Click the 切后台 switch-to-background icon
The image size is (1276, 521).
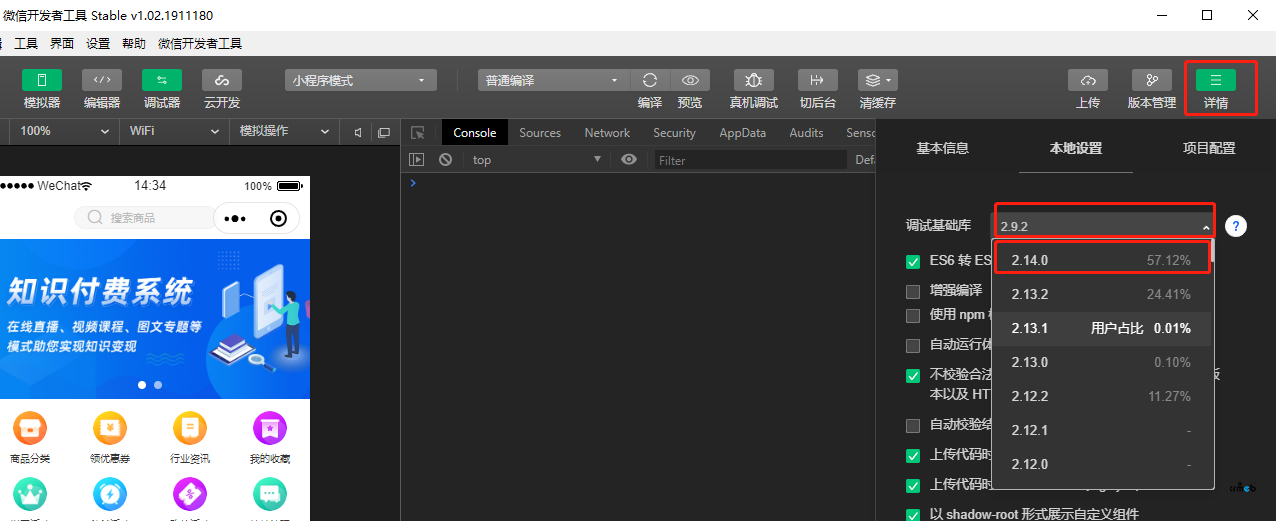coord(818,80)
